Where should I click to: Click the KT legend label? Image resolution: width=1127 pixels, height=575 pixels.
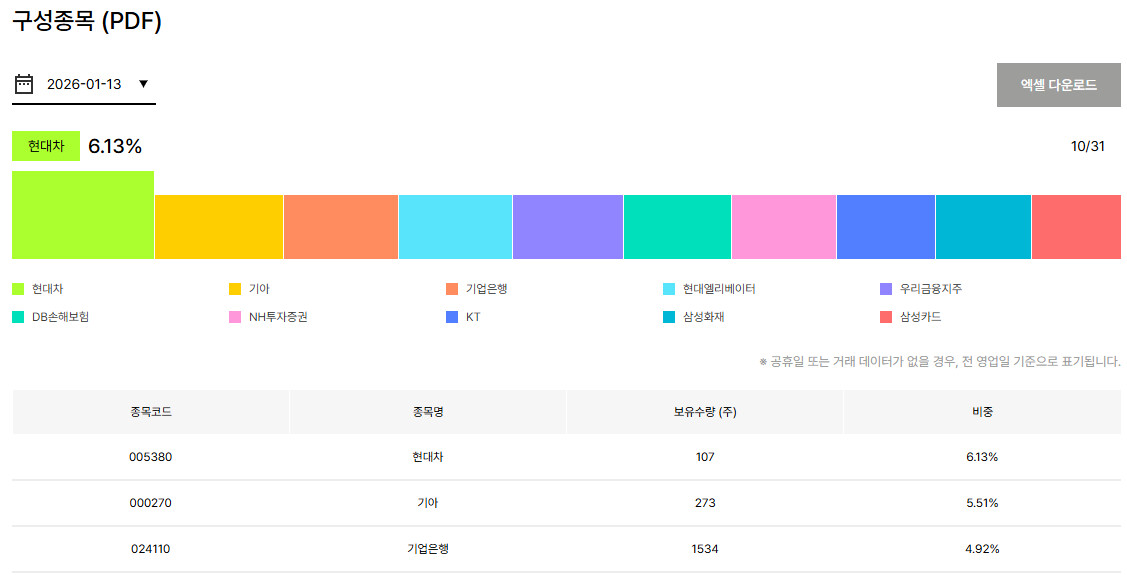[x=473, y=317]
